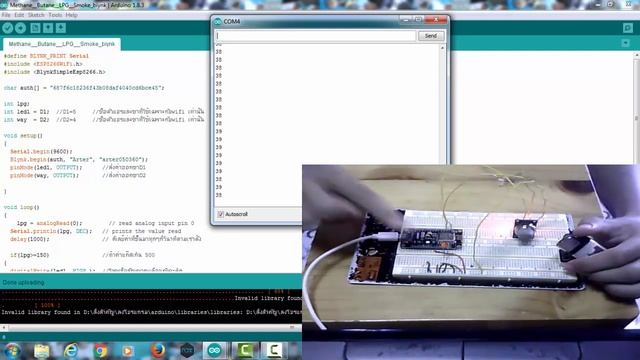Launch Firefox from the taskbar
The image size is (640, 360).
158,350
